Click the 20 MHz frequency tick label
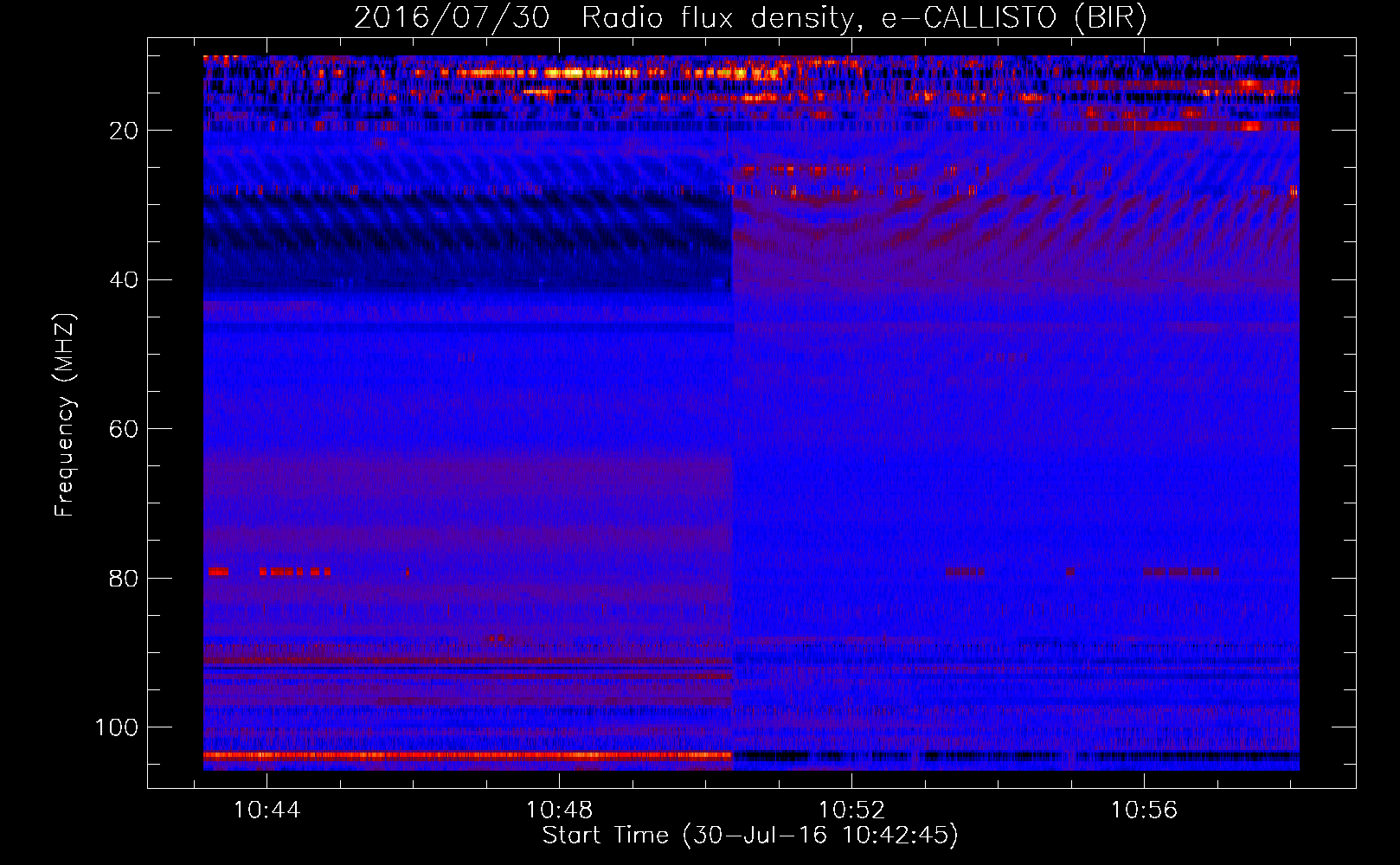 pyautogui.click(x=124, y=131)
